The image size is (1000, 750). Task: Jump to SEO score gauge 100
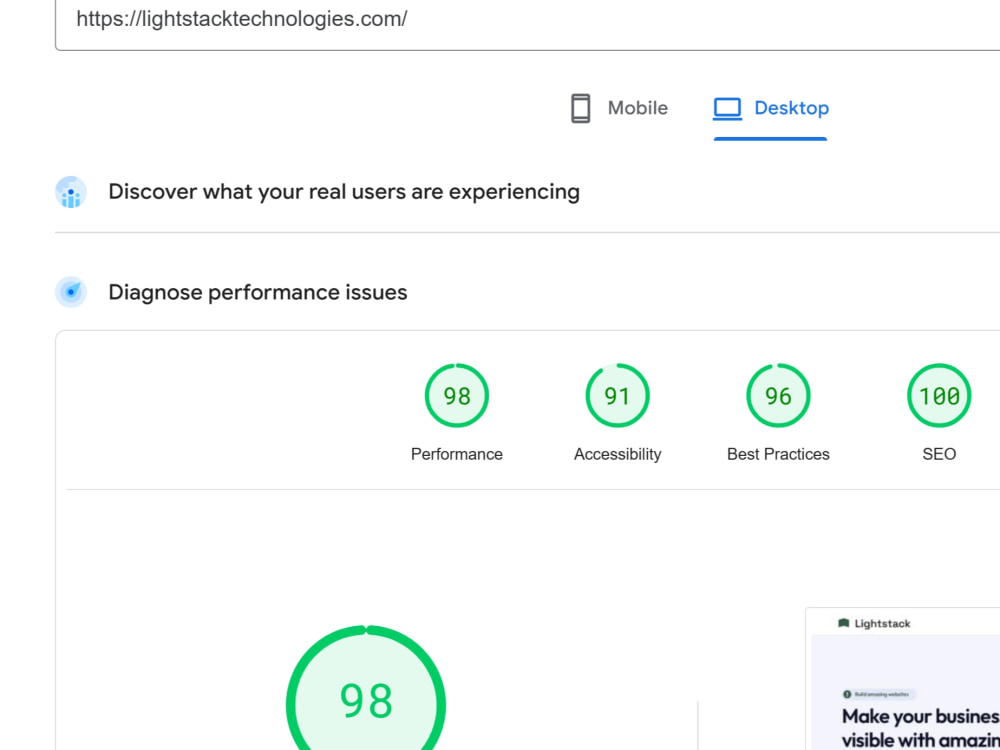click(939, 395)
